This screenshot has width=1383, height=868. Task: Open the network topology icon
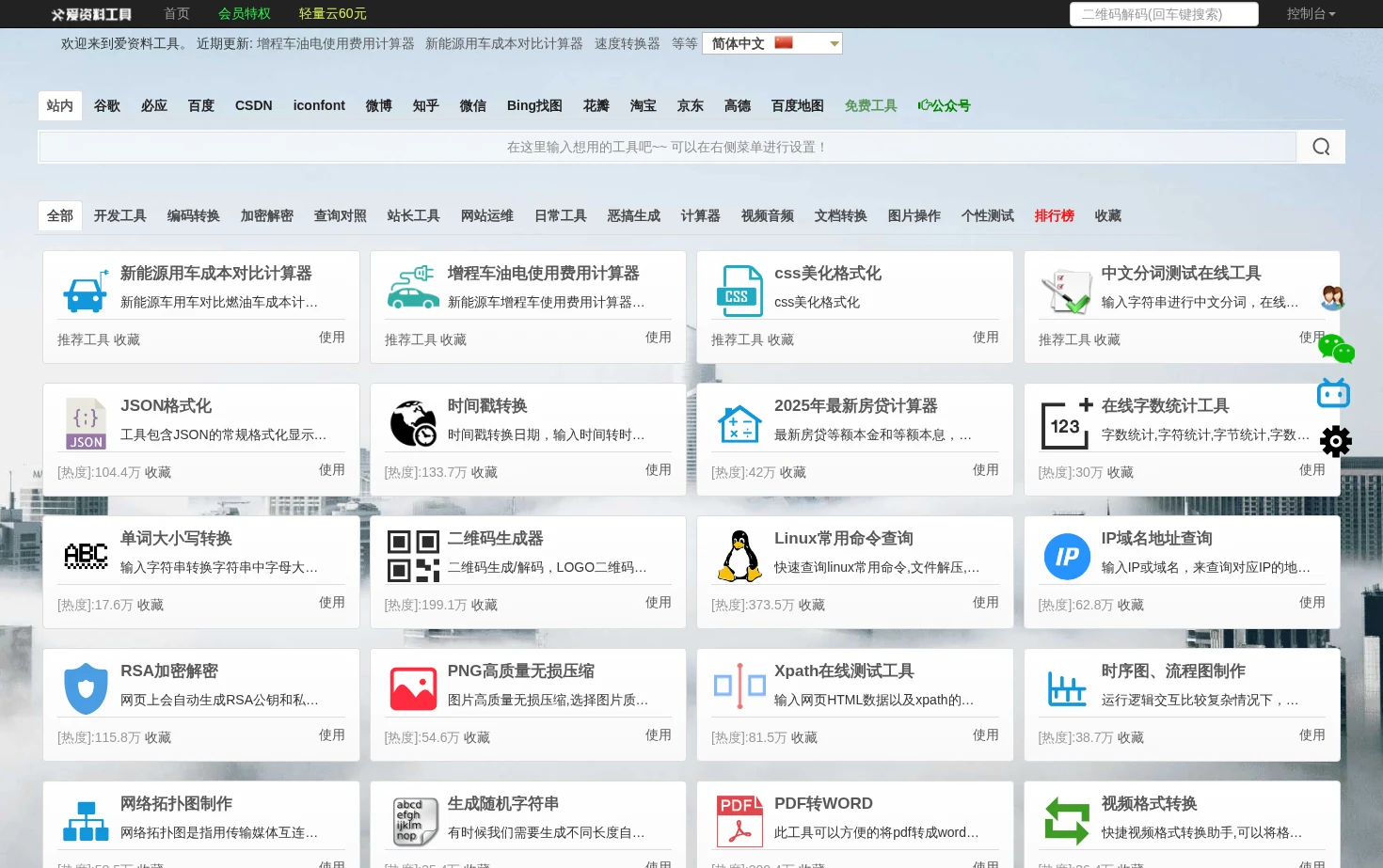pos(86,821)
